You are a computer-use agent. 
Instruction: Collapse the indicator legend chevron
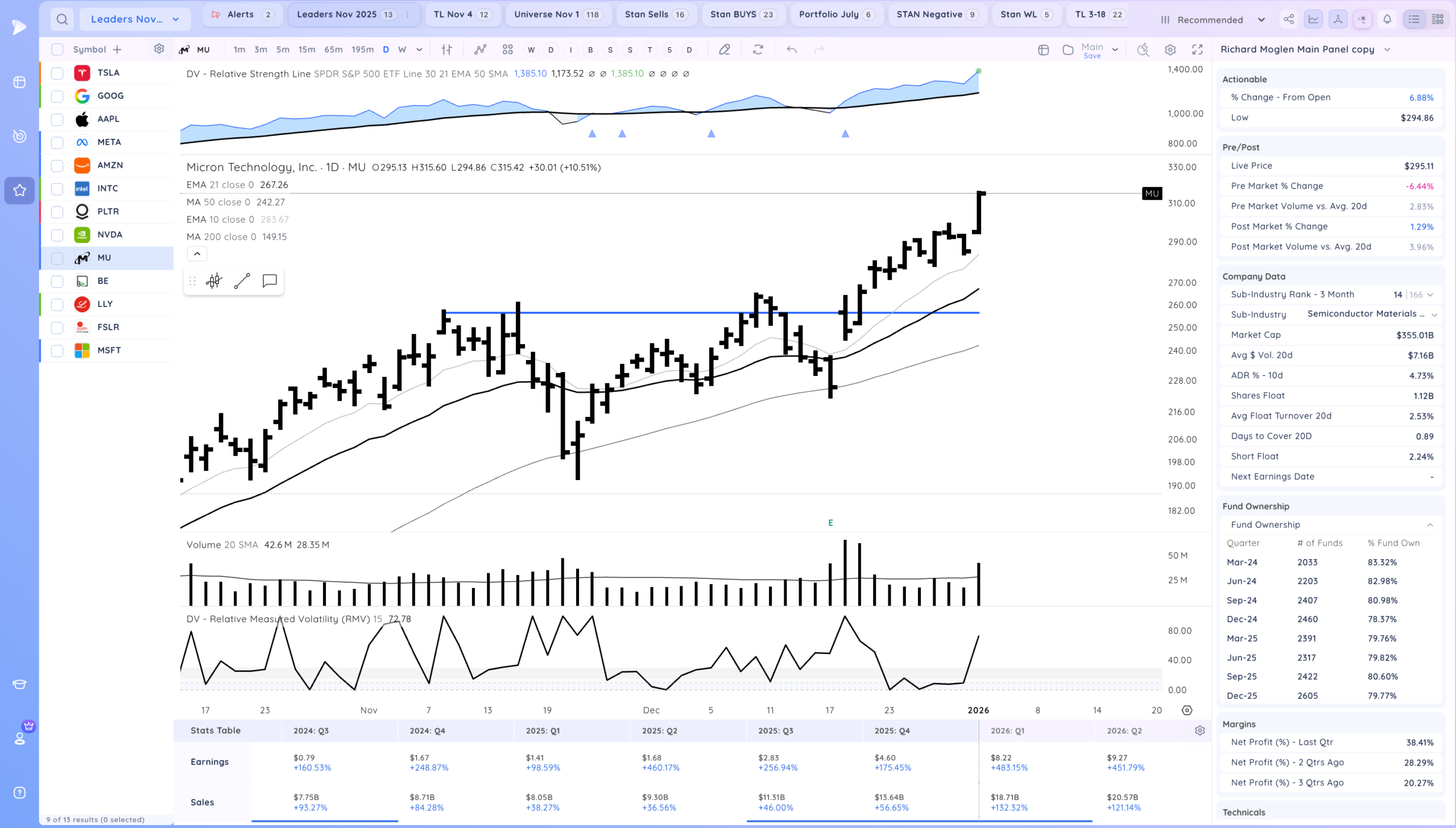tap(197, 254)
